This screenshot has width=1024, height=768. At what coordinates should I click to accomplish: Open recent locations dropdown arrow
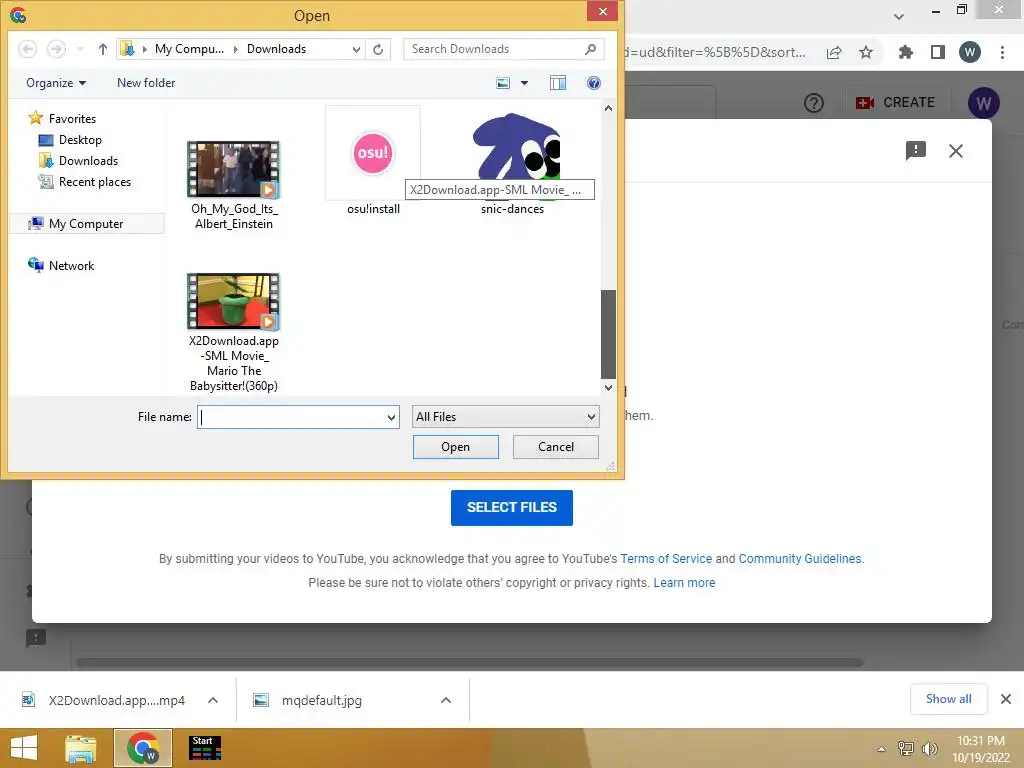point(80,49)
